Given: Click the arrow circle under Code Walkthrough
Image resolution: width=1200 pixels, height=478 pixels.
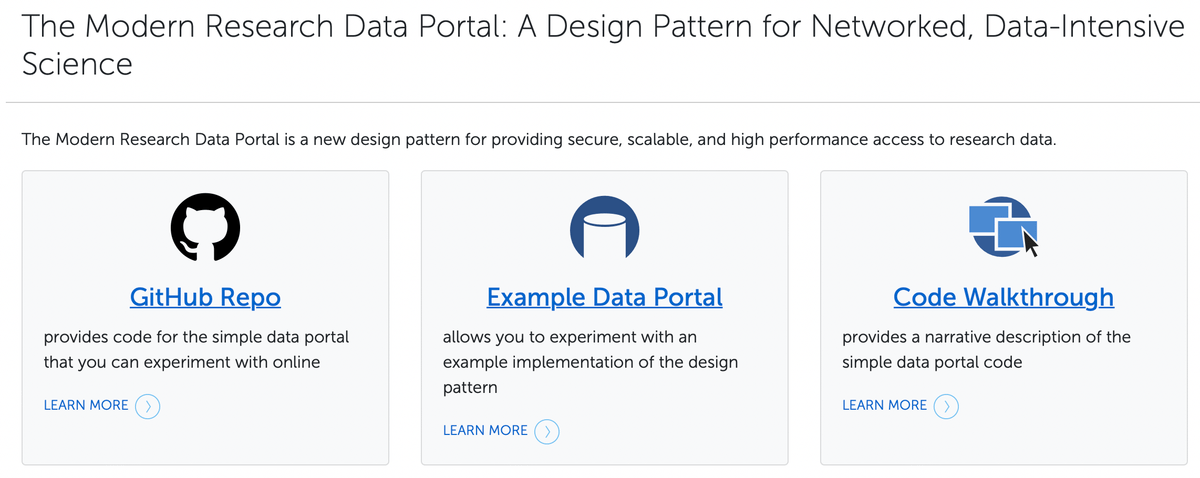Looking at the screenshot, I should [947, 406].
